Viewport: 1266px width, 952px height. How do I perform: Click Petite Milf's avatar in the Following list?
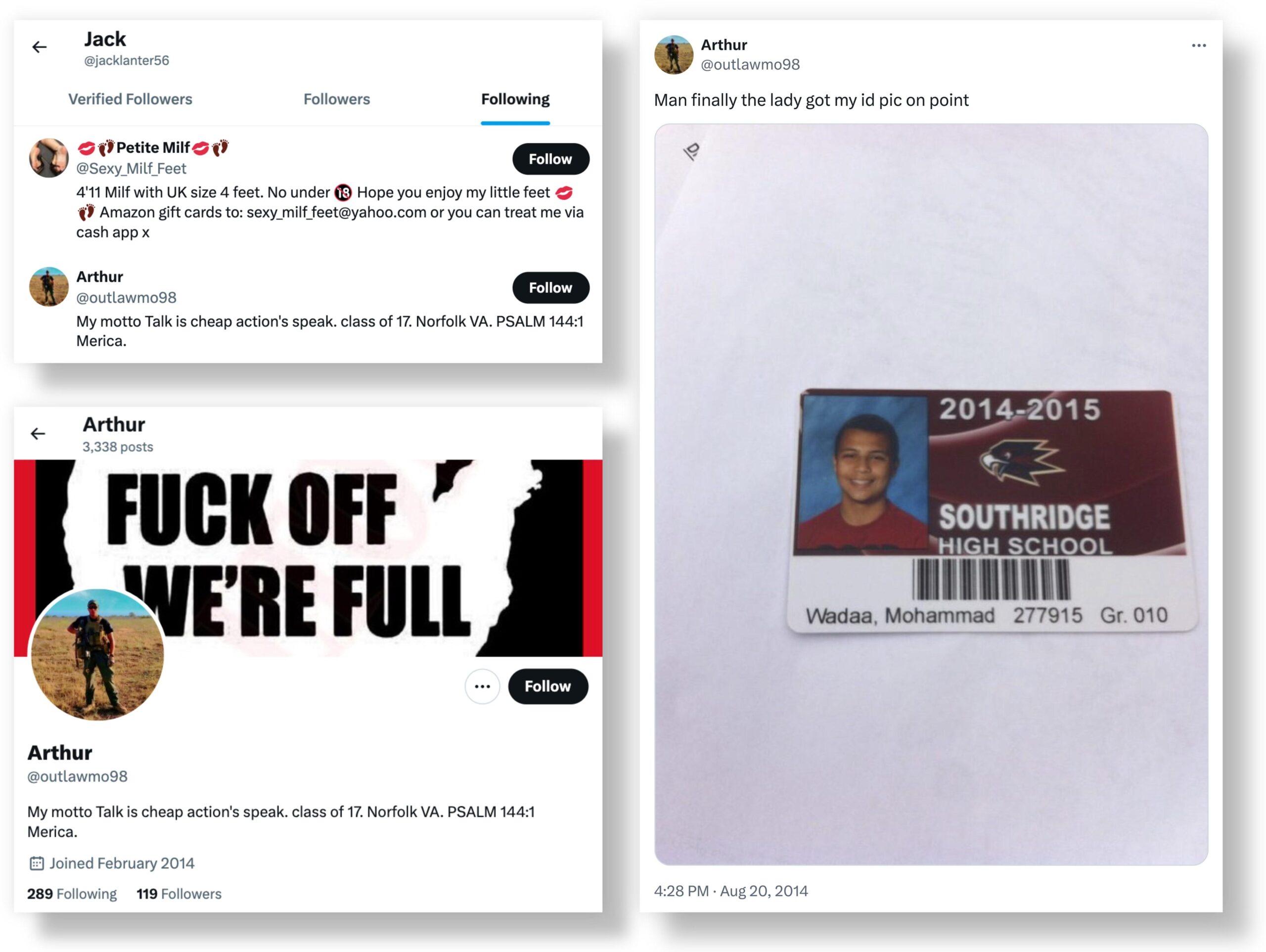48,157
